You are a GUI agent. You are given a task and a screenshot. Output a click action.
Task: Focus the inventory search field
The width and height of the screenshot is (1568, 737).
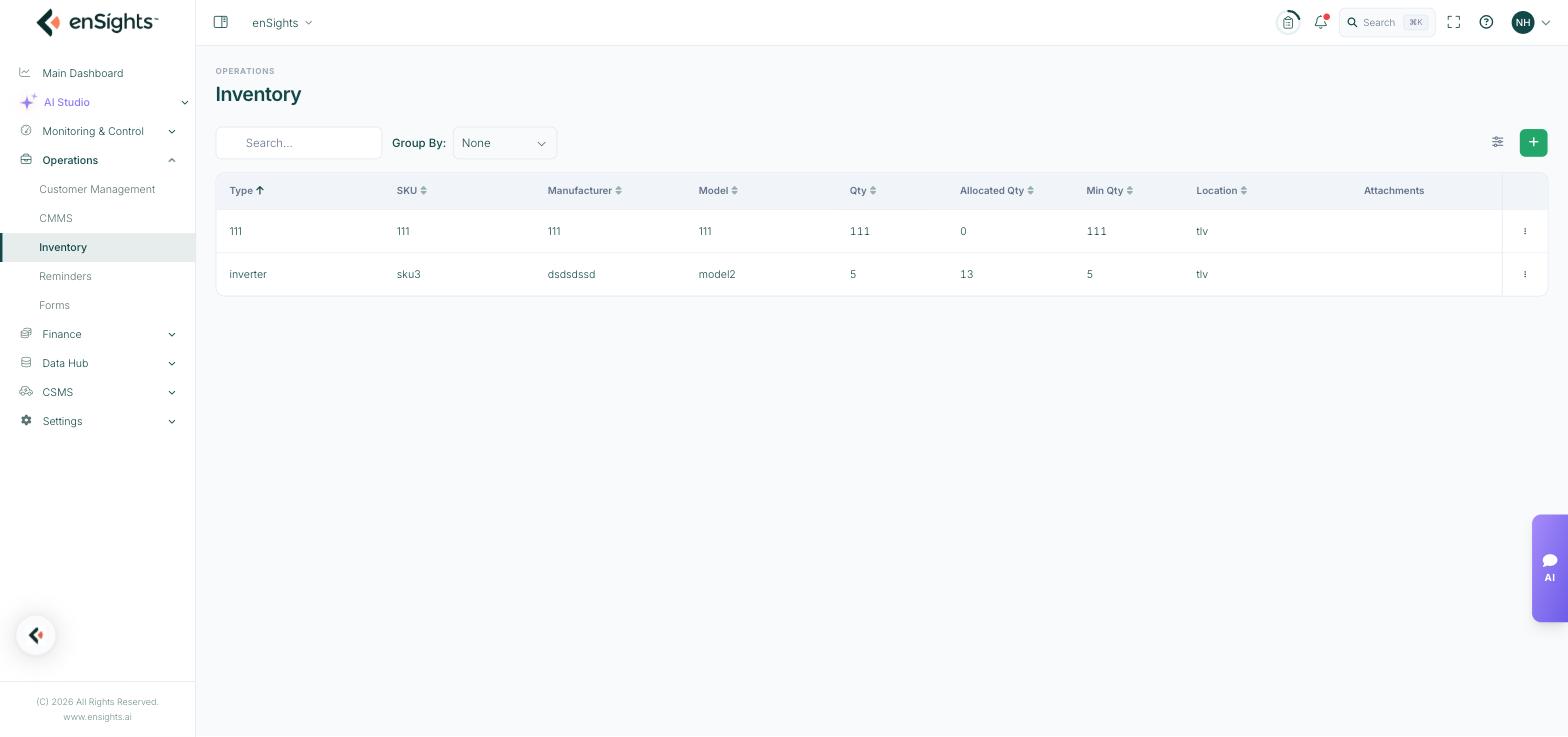tap(299, 143)
